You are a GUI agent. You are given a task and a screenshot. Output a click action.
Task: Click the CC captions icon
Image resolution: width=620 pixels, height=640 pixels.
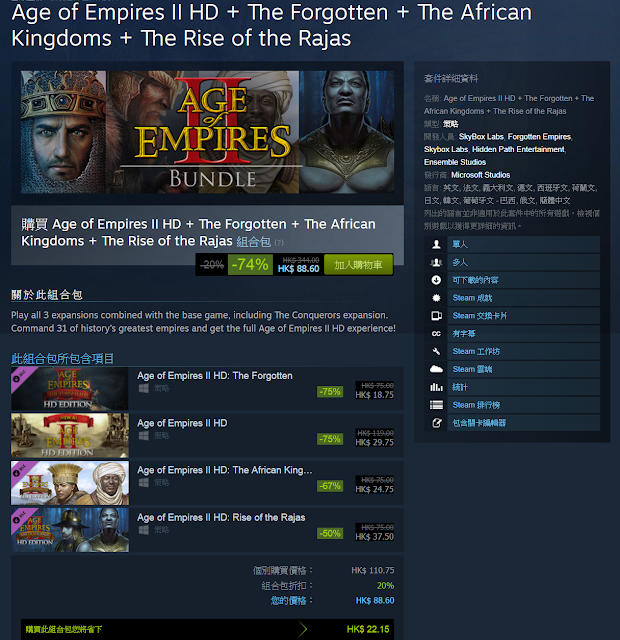tap(436, 333)
